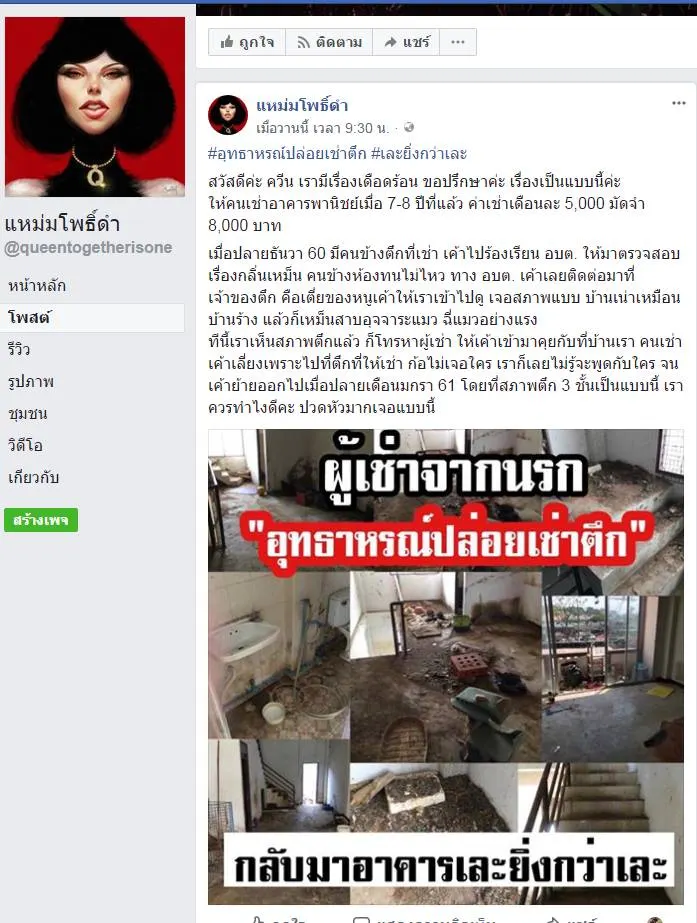Image resolution: width=697 pixels, height=923 pixels.
Task: Open the three-dot menu beside Share
Action: pyautogui.click(x=458, y=42)
